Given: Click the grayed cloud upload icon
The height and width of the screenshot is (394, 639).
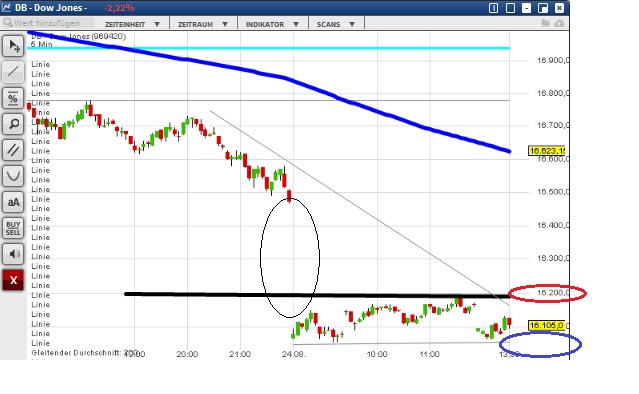Looking at the screenshot, I should point(559,24).
